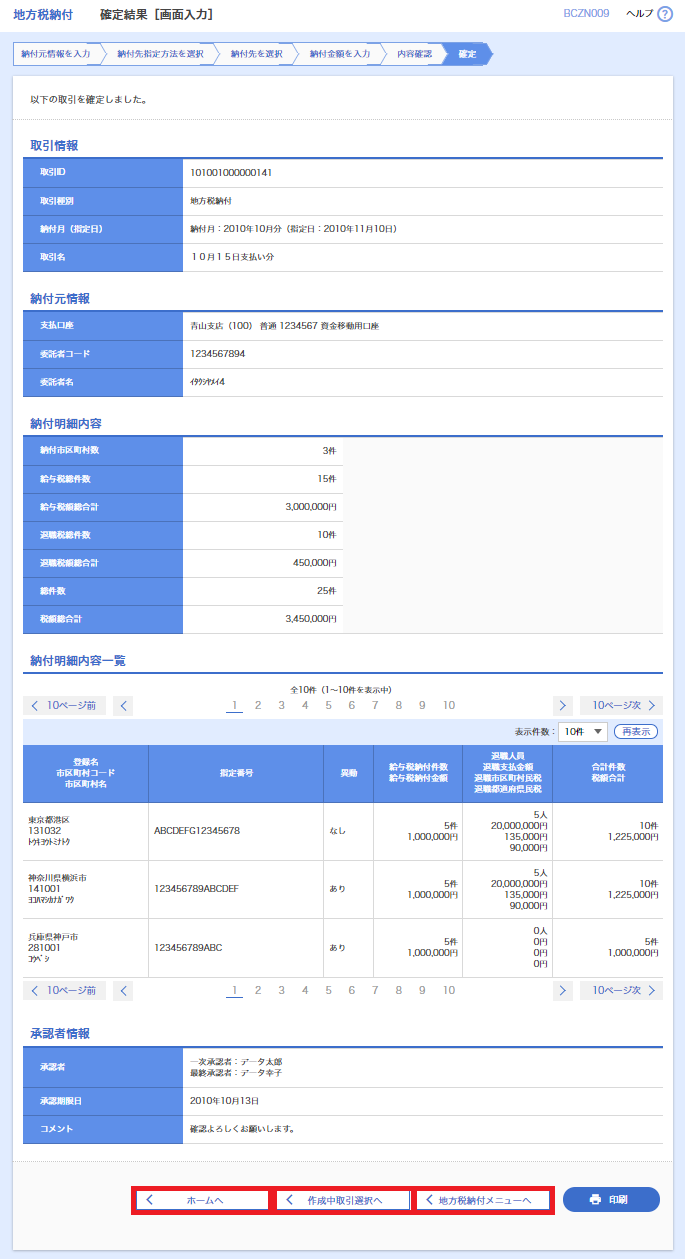Click the 納付先を選択 step
685x1259 pixels.
click(x=256, y=54)
